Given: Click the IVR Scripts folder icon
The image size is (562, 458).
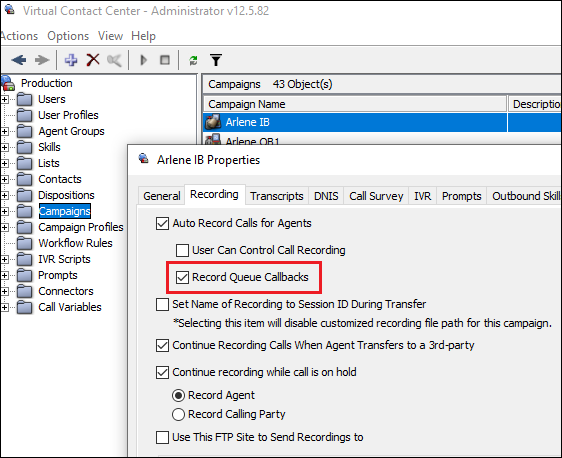Looking at the screenshot, I should tap(24, 259).
